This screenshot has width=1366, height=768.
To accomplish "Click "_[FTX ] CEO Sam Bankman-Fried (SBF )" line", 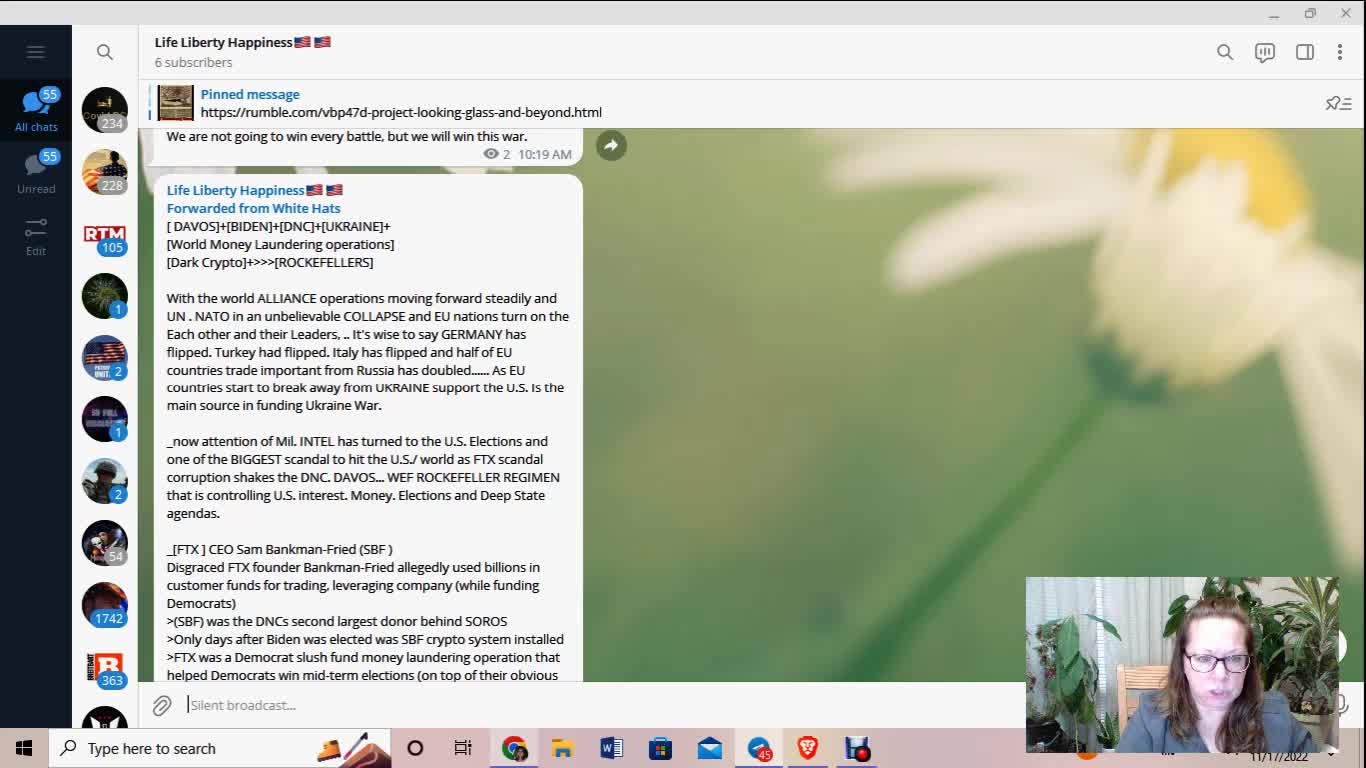I will click(x=280, y=549).
